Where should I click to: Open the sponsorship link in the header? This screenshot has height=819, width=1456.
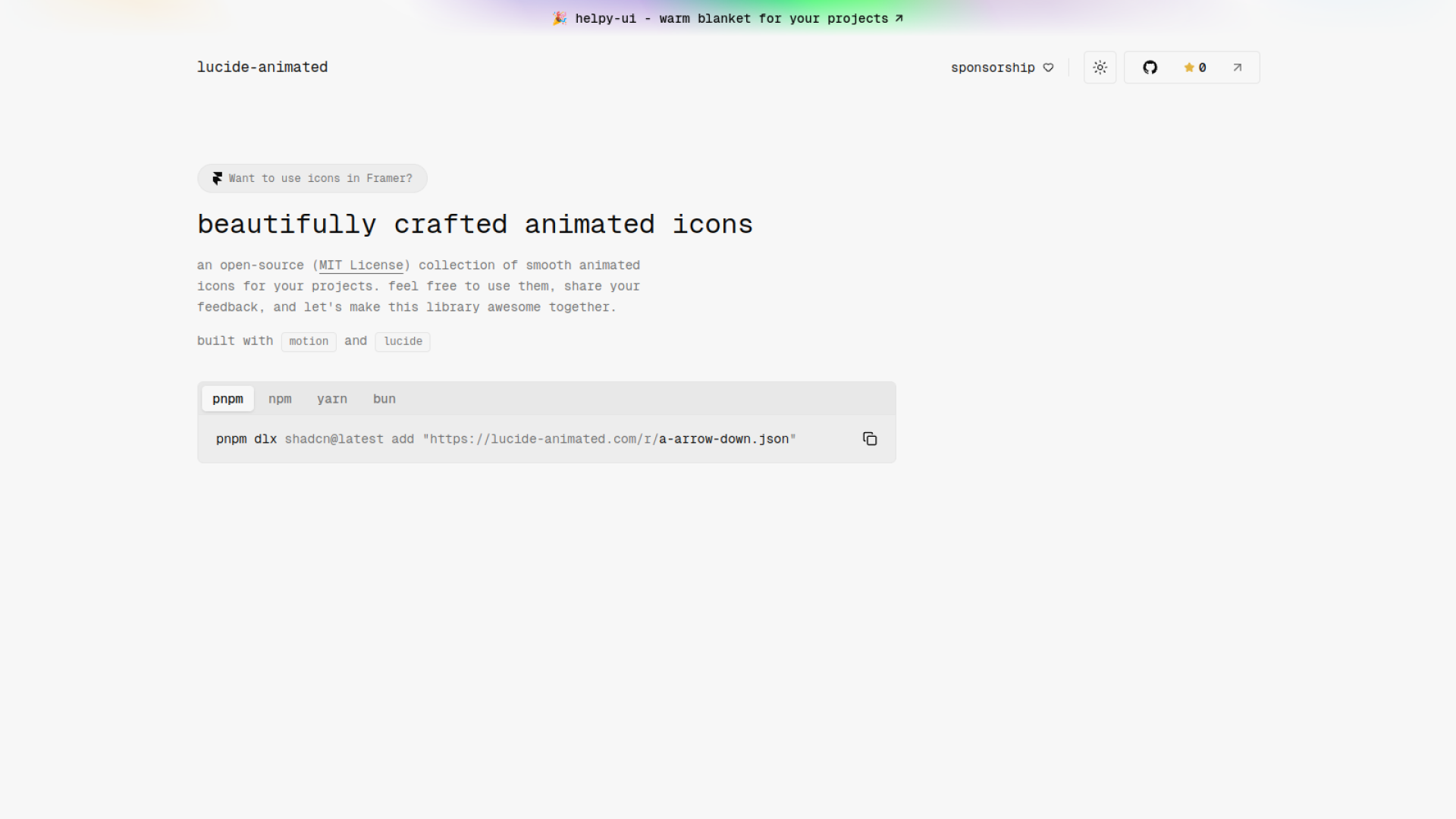993,67
